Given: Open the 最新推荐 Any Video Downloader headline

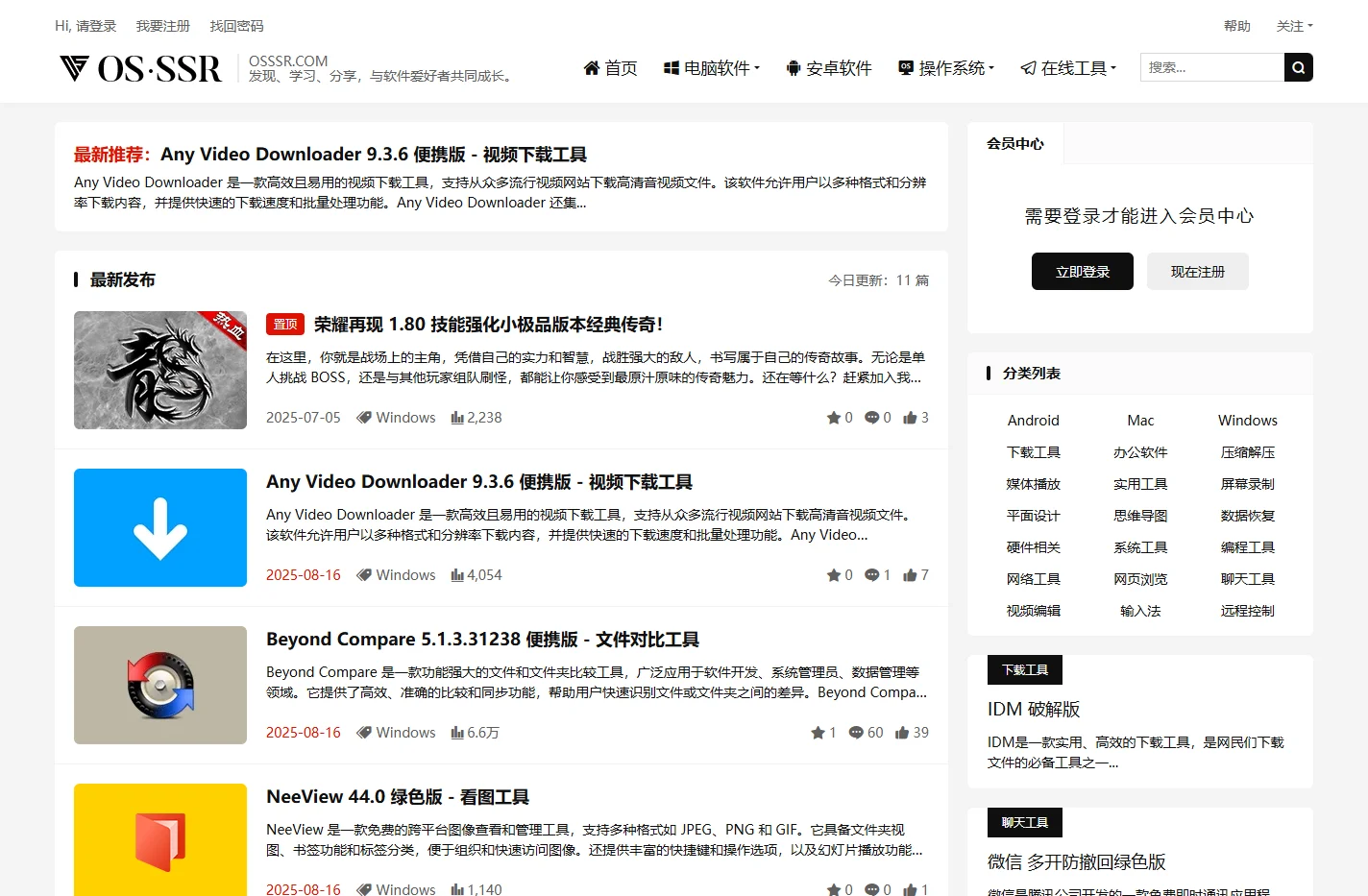Looking at the screenshot, I should click(x=374, y=155).
